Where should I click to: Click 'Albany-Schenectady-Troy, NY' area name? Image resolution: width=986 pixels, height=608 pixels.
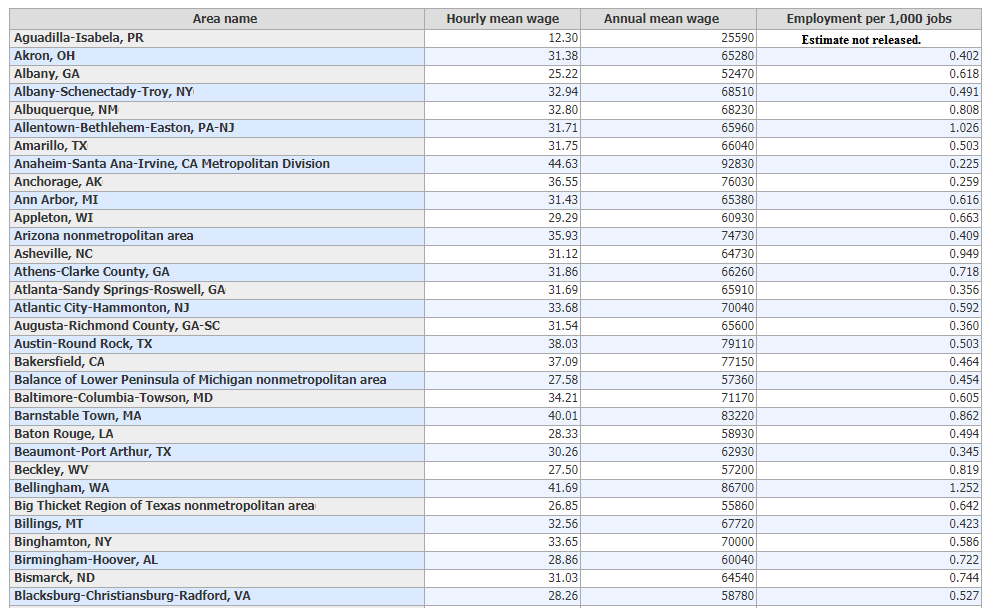tap(103, 92)
